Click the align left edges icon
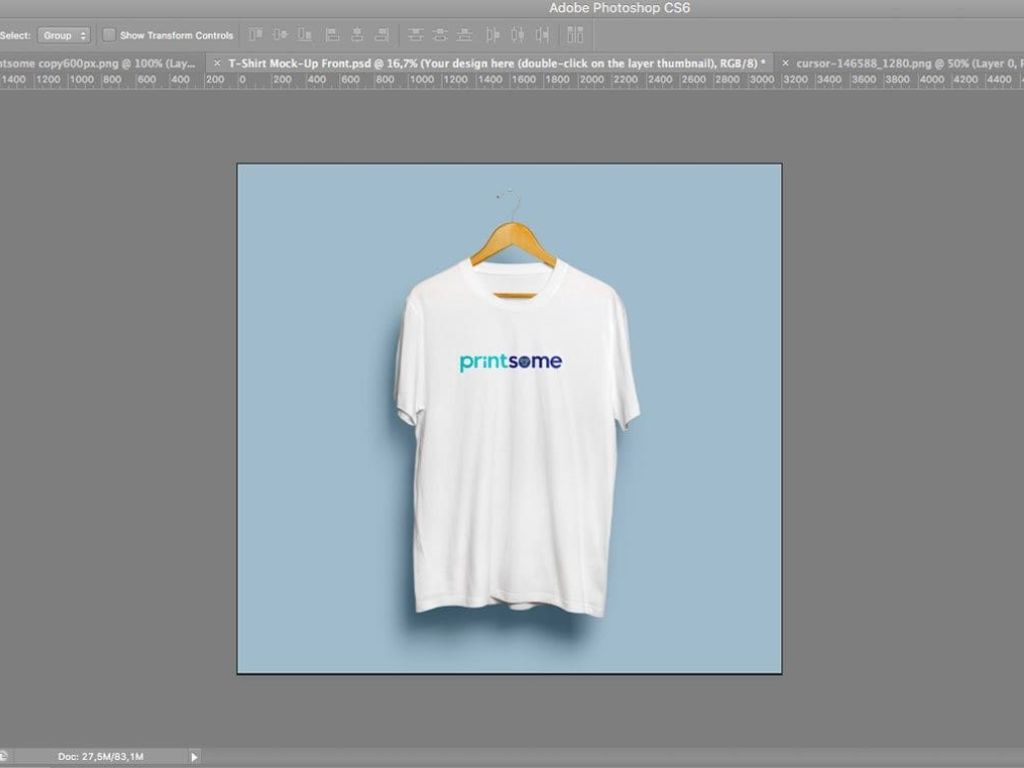This screenshot has width=1024, height=768. tap(333, 35)
